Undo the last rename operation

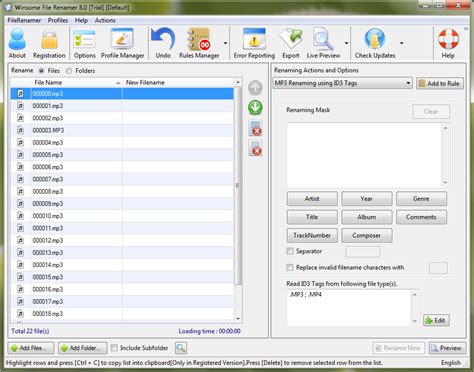pyautogui.click(x=163, y=43)
